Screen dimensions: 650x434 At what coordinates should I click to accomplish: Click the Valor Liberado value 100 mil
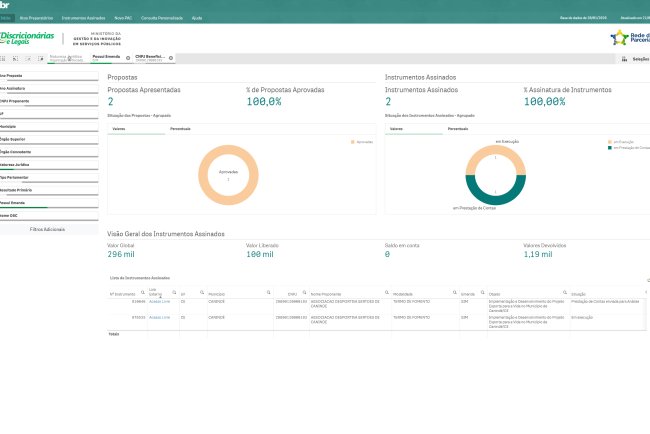[260, 255]
